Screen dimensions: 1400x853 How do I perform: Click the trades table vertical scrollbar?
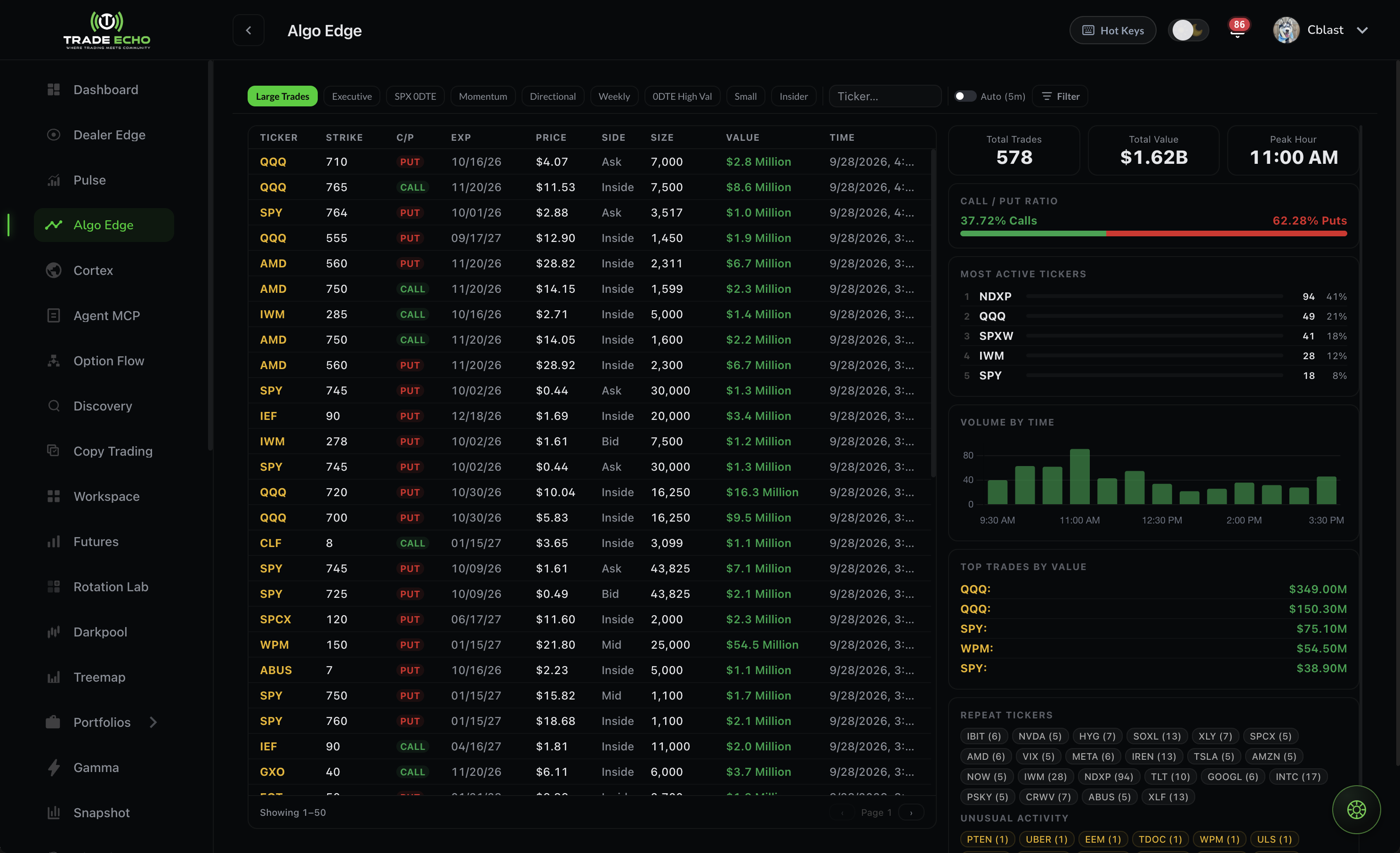coord(933,314)
